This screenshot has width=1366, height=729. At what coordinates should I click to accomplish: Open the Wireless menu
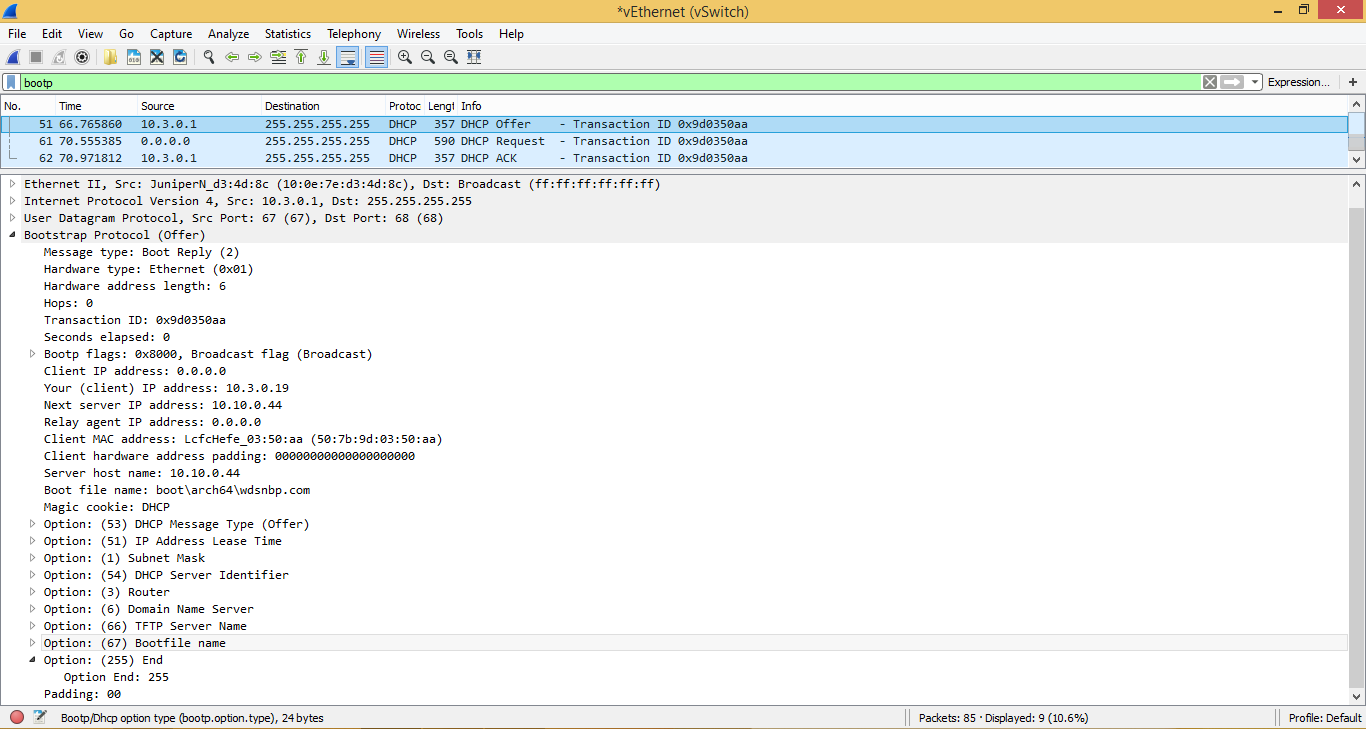(x=418, y=34)
